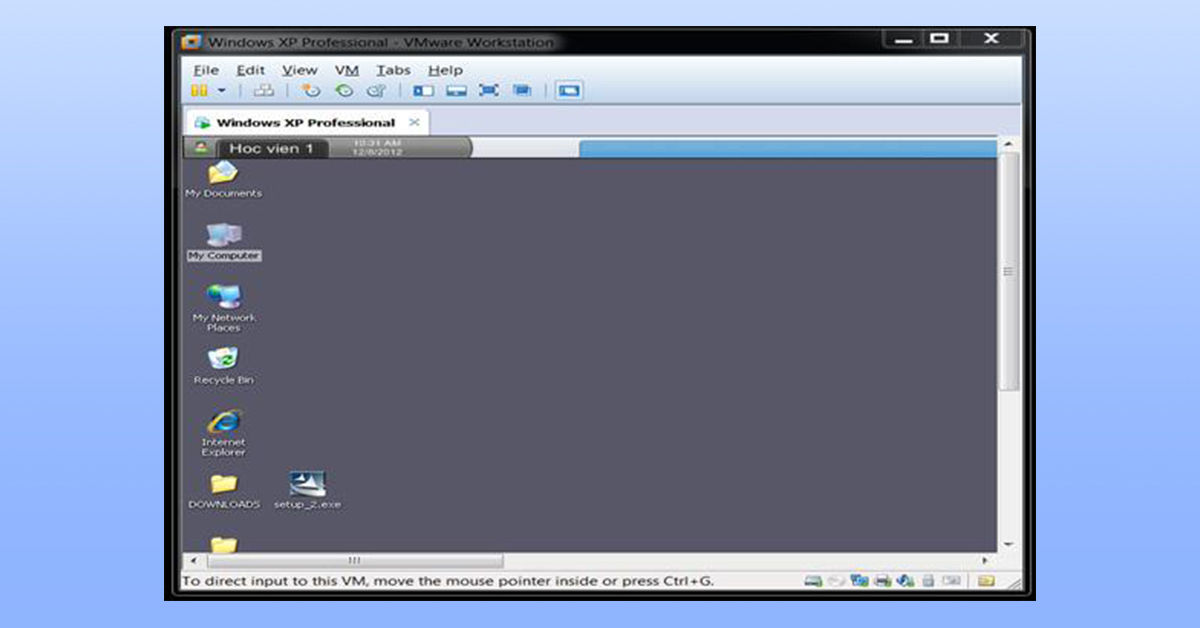This screenshot has height=628, width=1200.
Task: Close the Windows XP Professional tab
Action: pyautogui.click(x=415, y=122)
